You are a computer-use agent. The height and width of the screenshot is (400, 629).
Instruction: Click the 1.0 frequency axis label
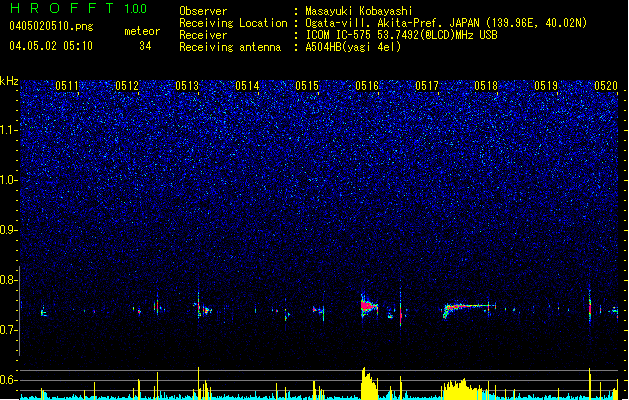9,180
